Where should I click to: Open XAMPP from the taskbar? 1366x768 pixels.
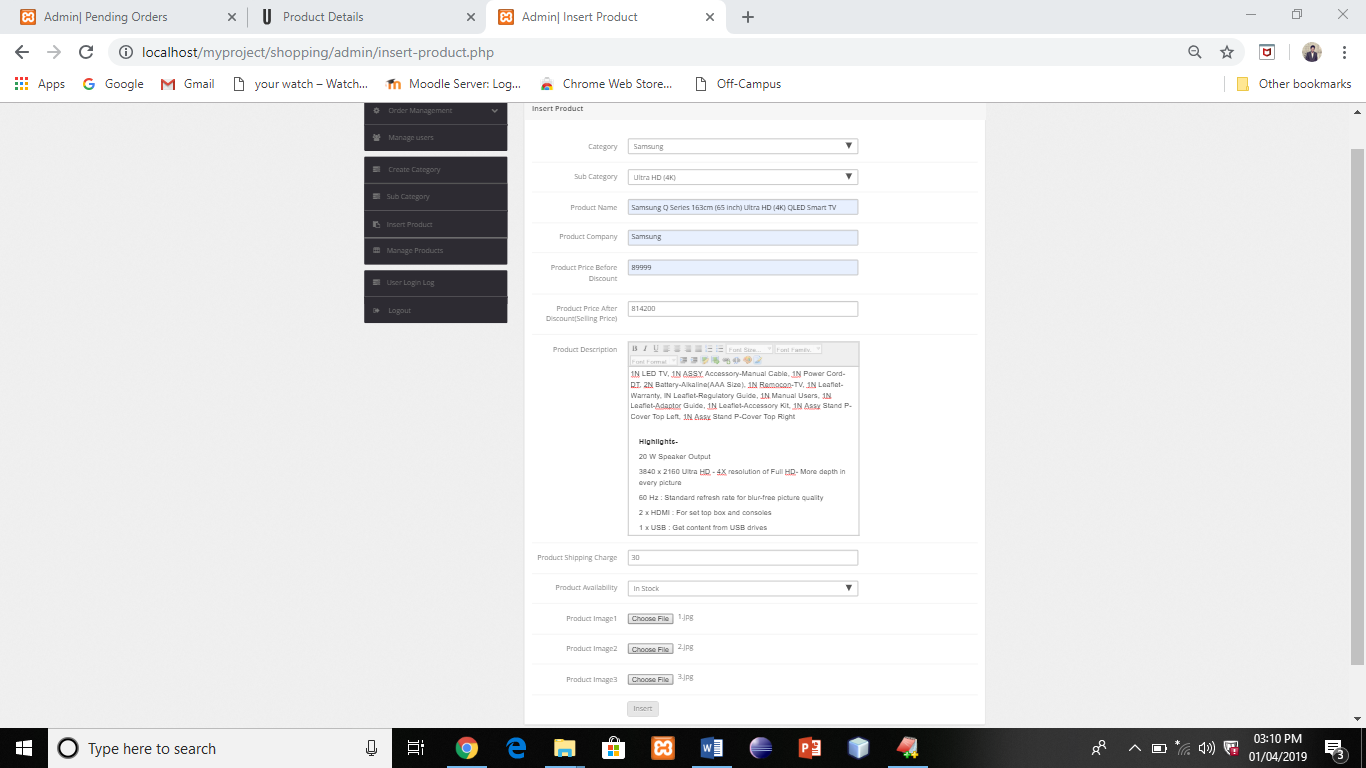[x=662, y=748]
